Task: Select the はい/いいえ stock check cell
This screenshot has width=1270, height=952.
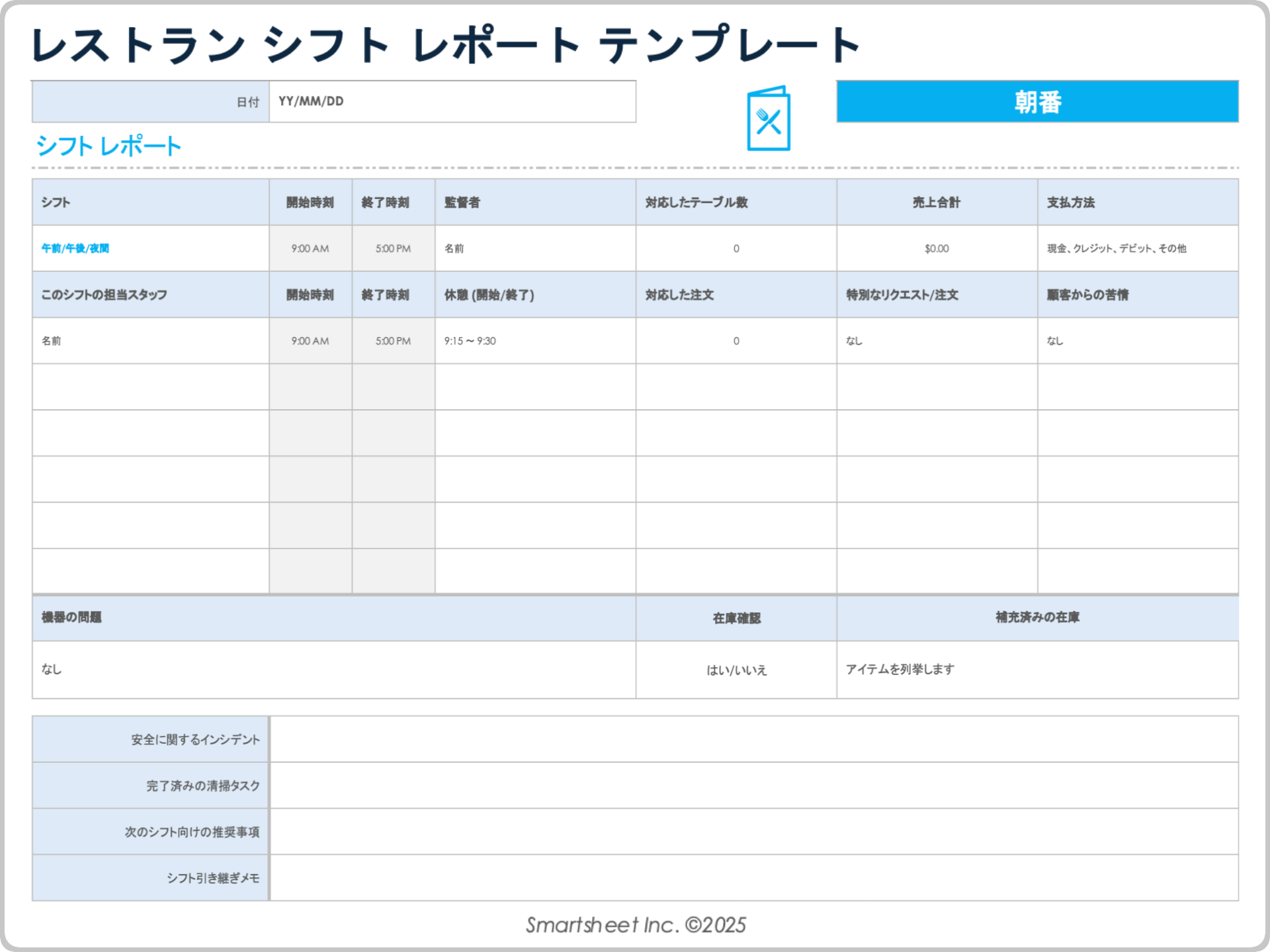Action: [x=736, y=670]
